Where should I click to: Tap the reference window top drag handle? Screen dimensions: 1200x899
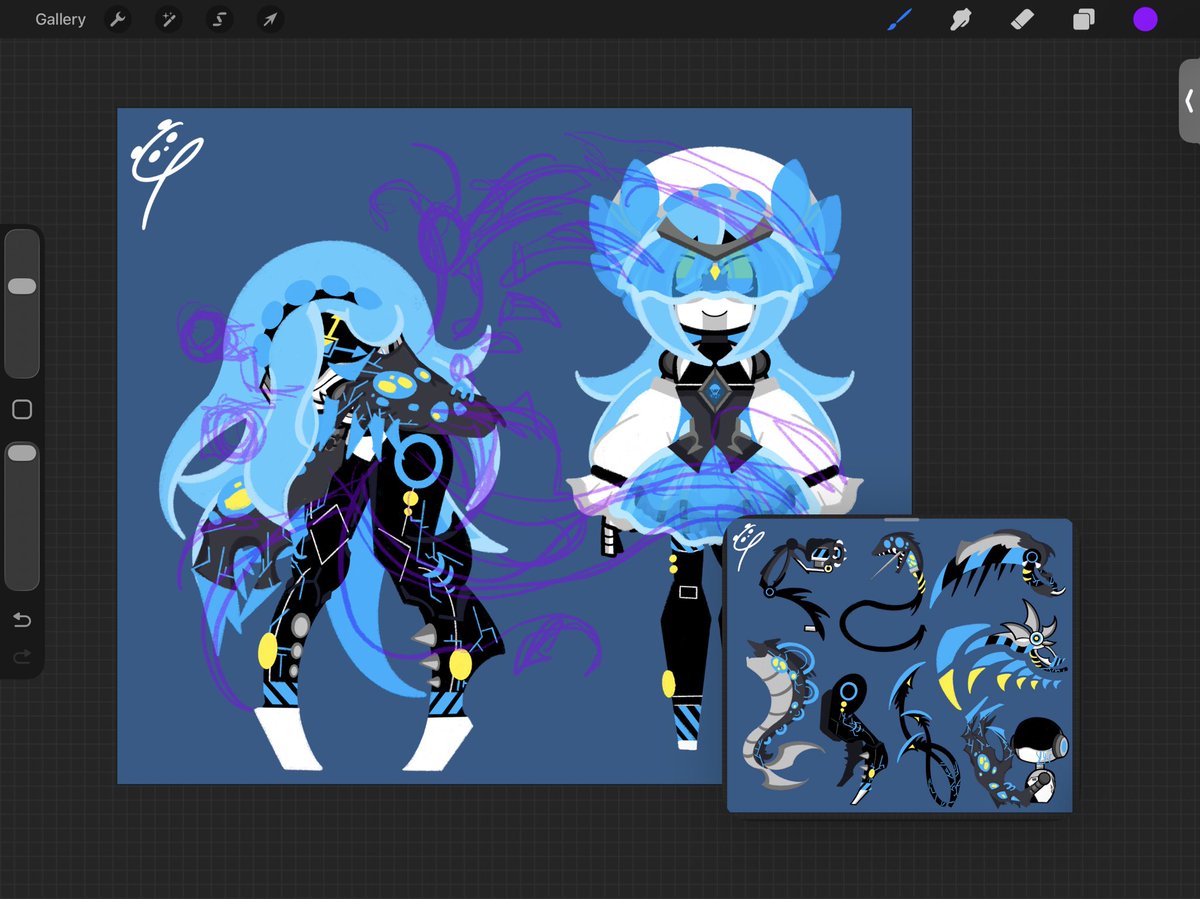900,520
